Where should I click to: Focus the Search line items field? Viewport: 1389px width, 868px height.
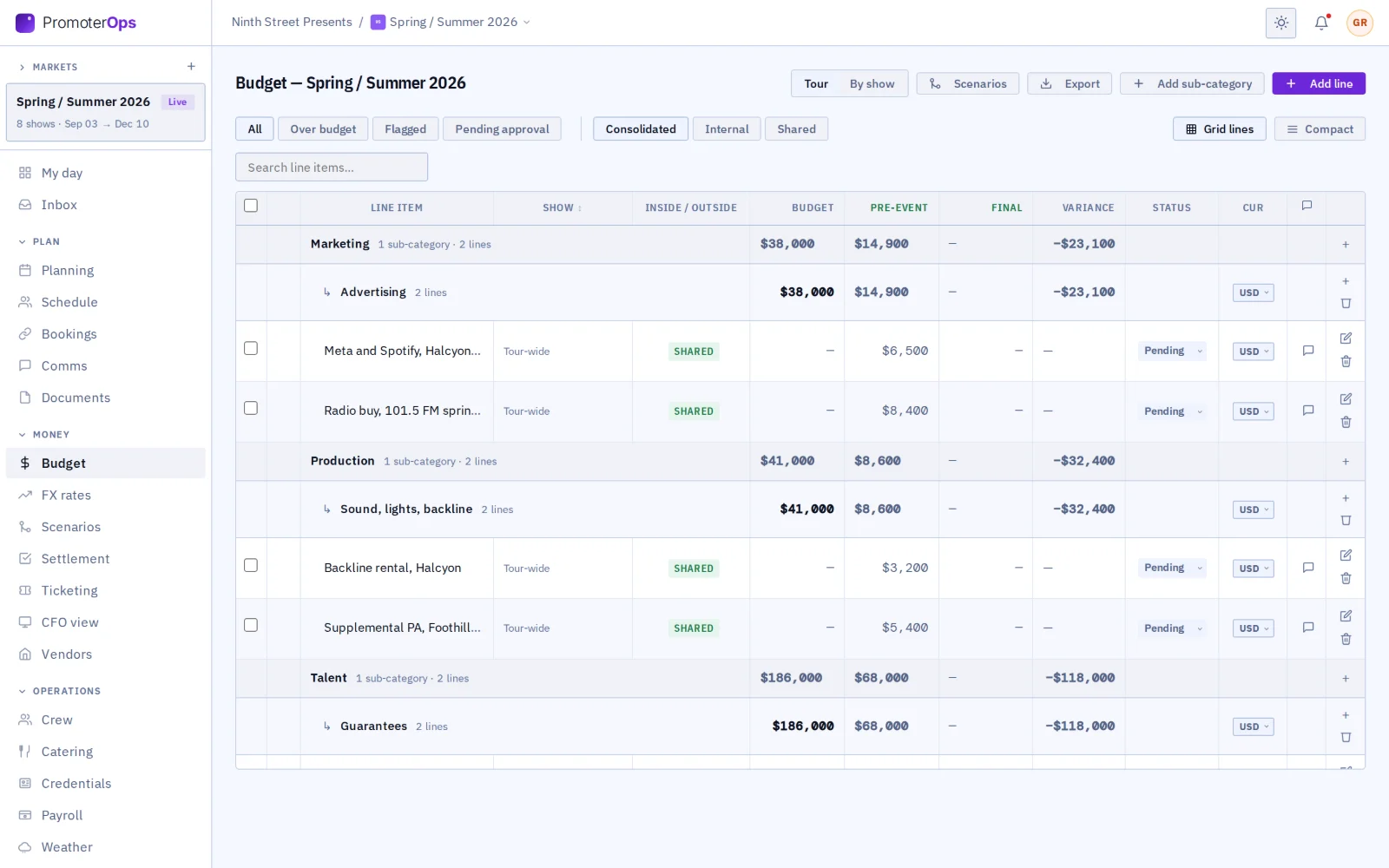point(332,168)
